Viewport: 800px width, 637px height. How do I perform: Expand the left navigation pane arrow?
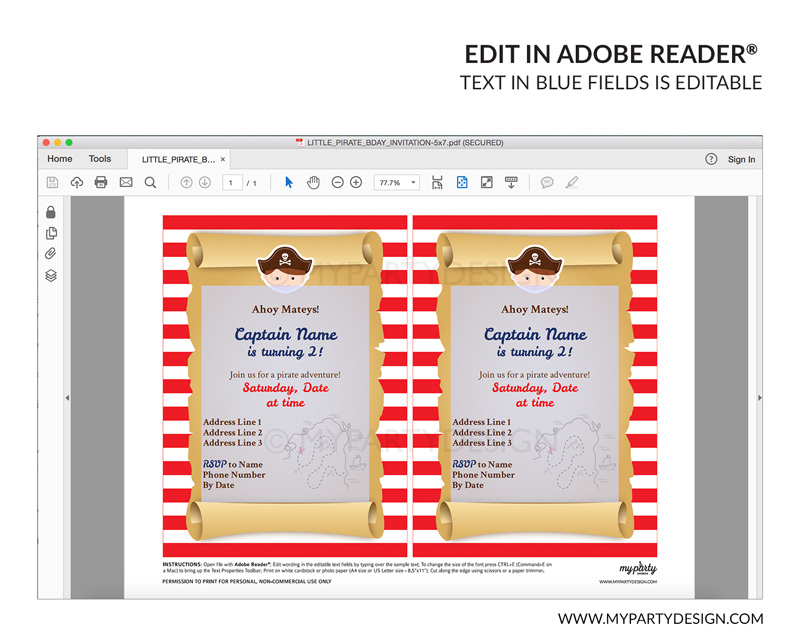point(66,398)
